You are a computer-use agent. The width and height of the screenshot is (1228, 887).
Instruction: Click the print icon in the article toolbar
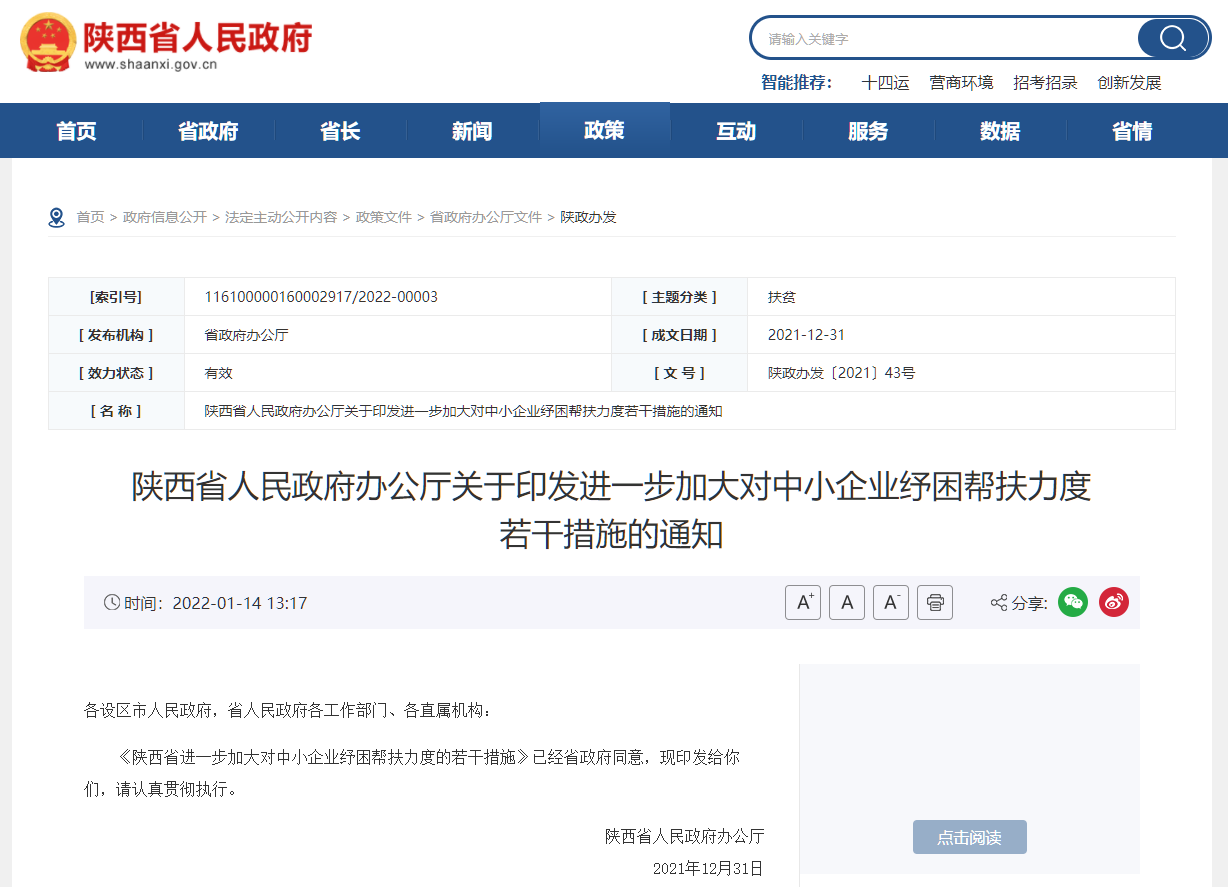935,602
